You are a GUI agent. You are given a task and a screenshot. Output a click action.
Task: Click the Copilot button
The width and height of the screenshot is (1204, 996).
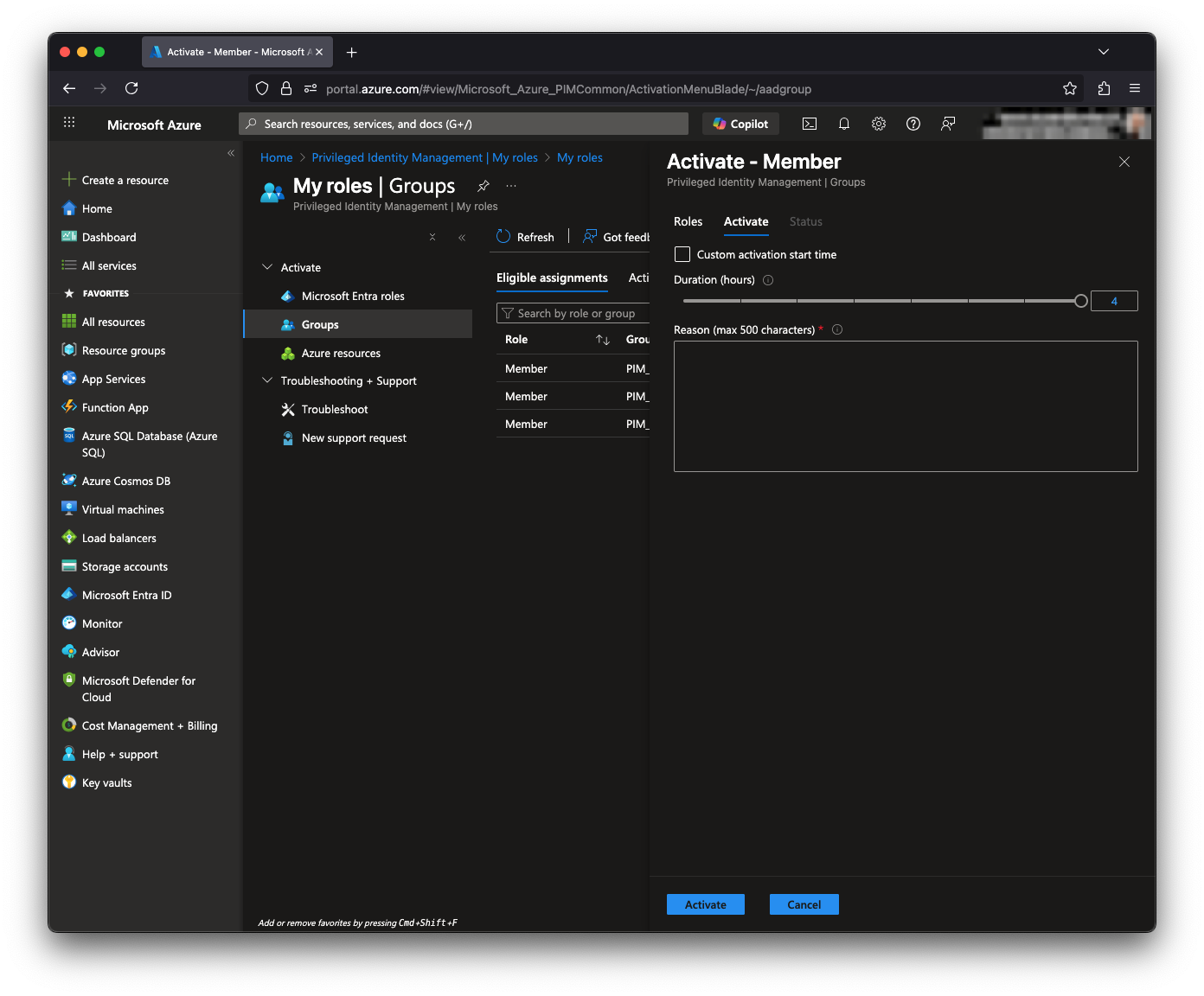pos(740,124)
